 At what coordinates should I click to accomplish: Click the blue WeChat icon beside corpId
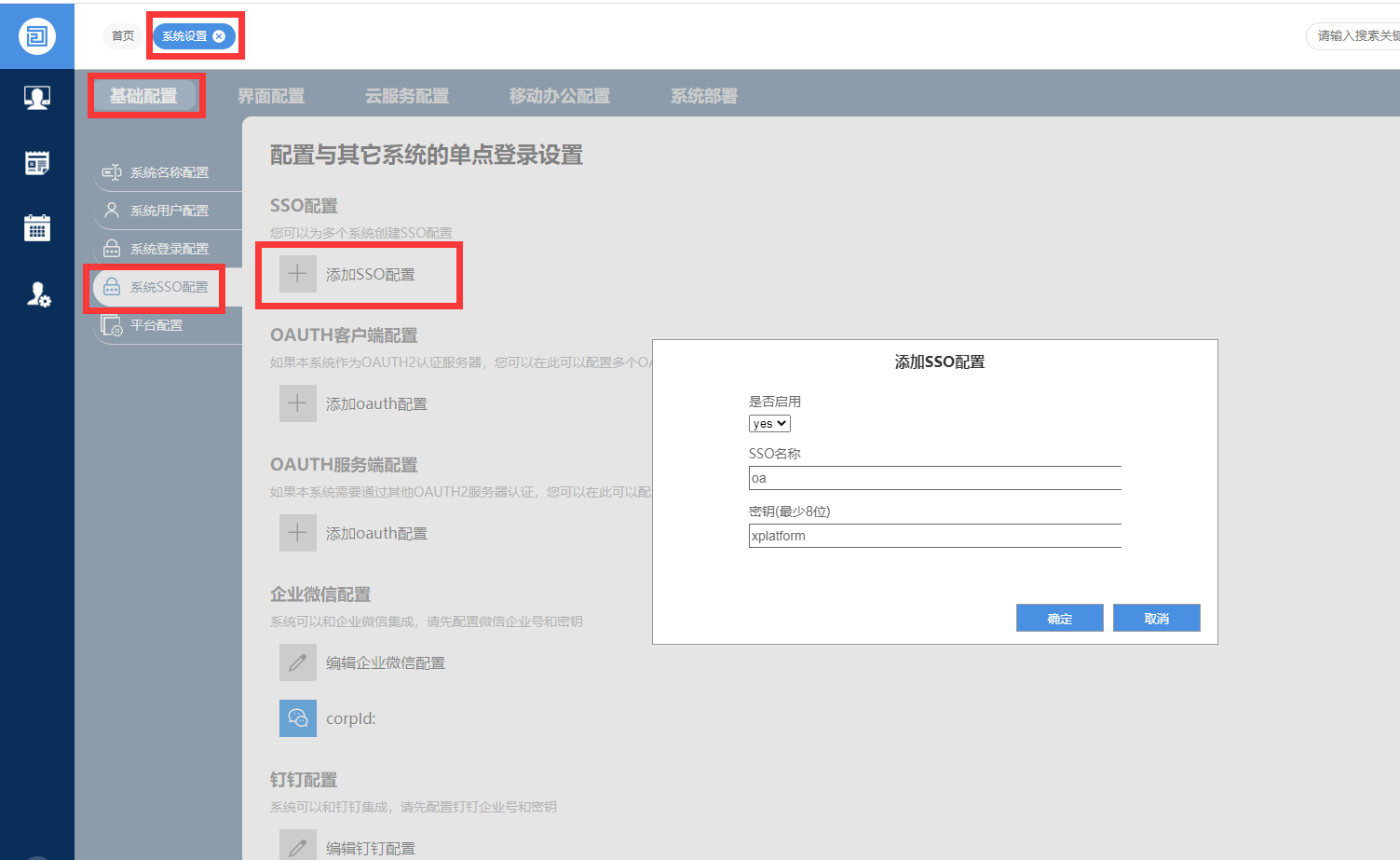click(298, 718)
